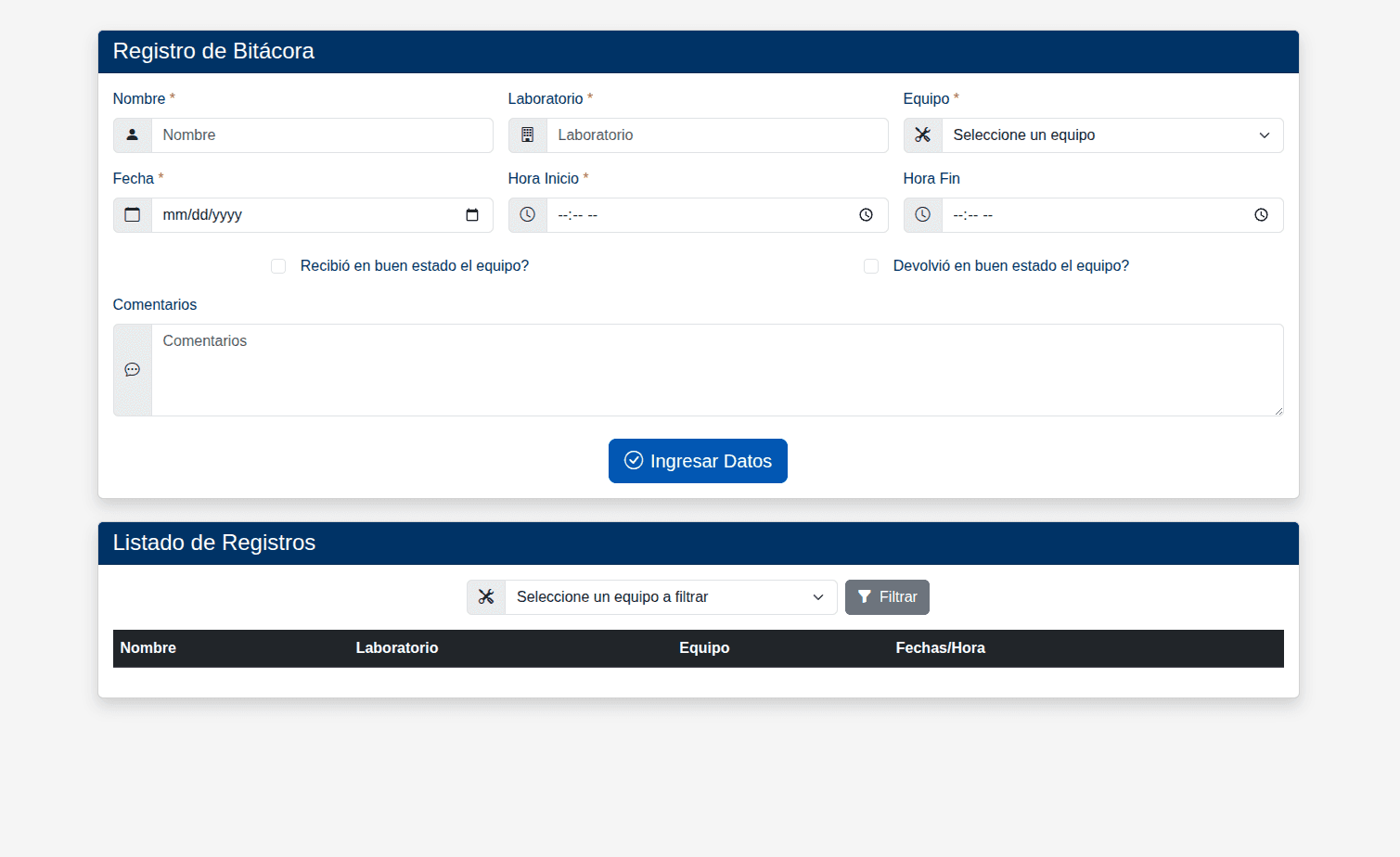Expand 'Seleccione un equipo a filtrar' dropdown
1400x857 pixels.
670,597
